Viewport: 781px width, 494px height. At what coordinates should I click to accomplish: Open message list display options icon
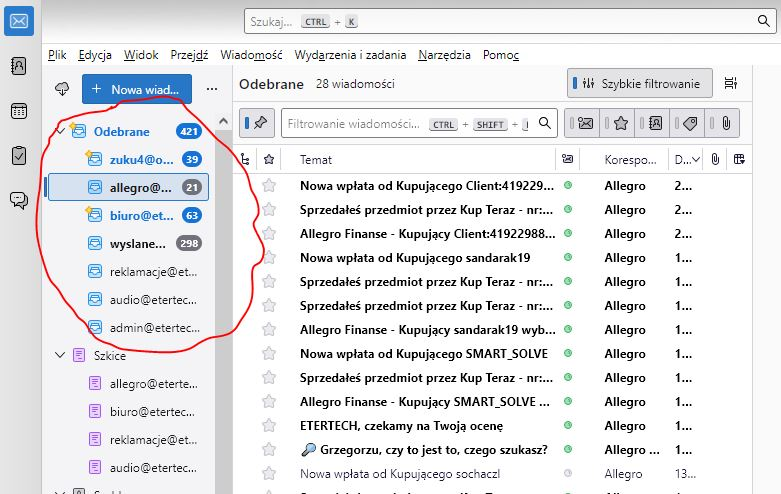coord(731,83)
